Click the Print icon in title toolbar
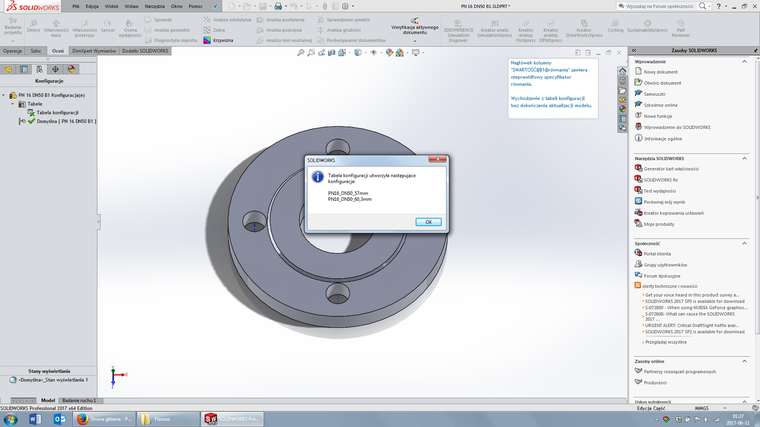The width and height of the screenshot is (760, 427). click(x=278, y=6)
